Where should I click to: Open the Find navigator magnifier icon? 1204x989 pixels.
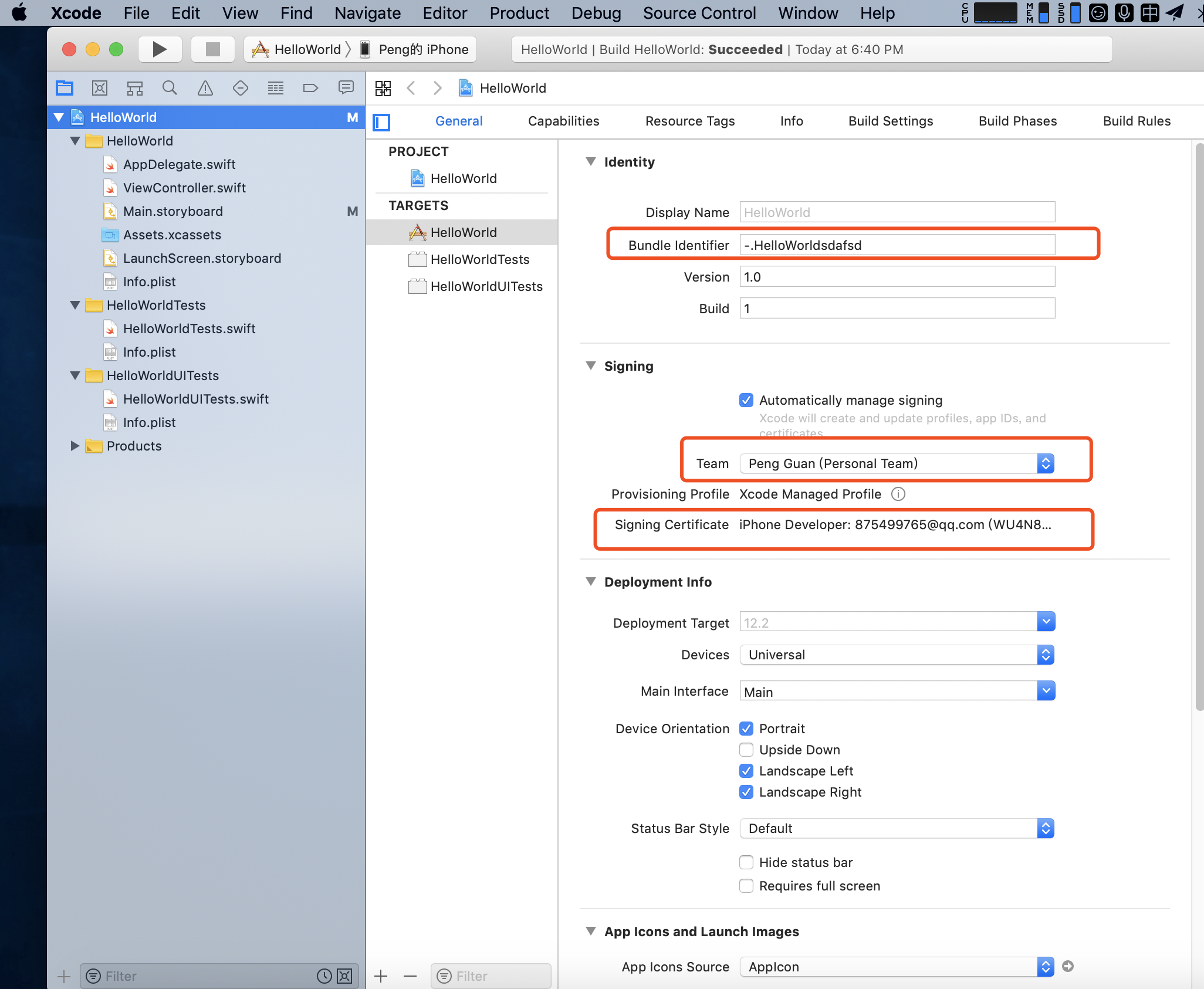click(170, 88)
